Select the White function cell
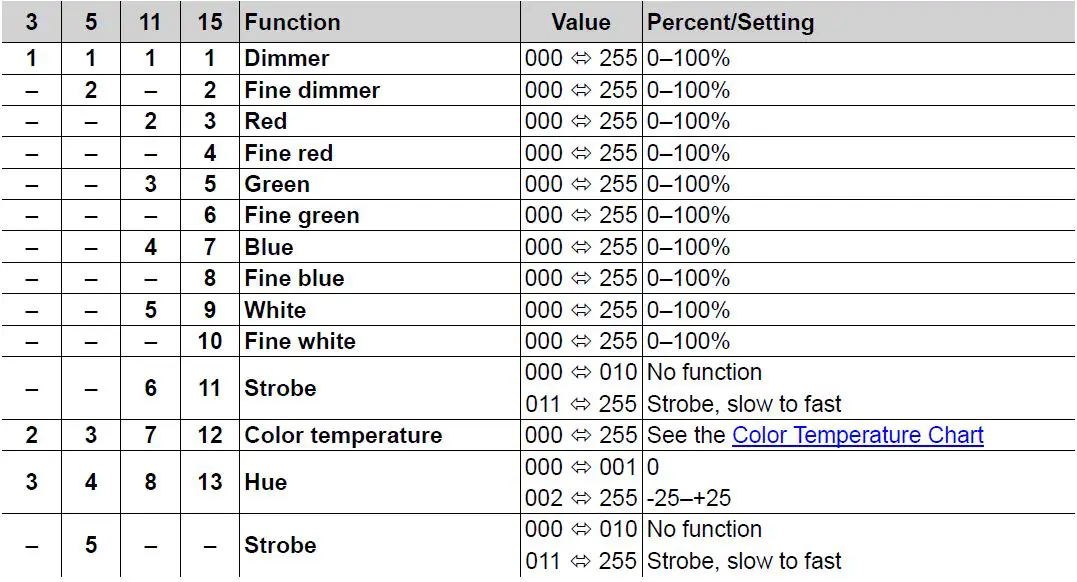The width and height of the screenshot is (1077, 582). pos(275,310)
